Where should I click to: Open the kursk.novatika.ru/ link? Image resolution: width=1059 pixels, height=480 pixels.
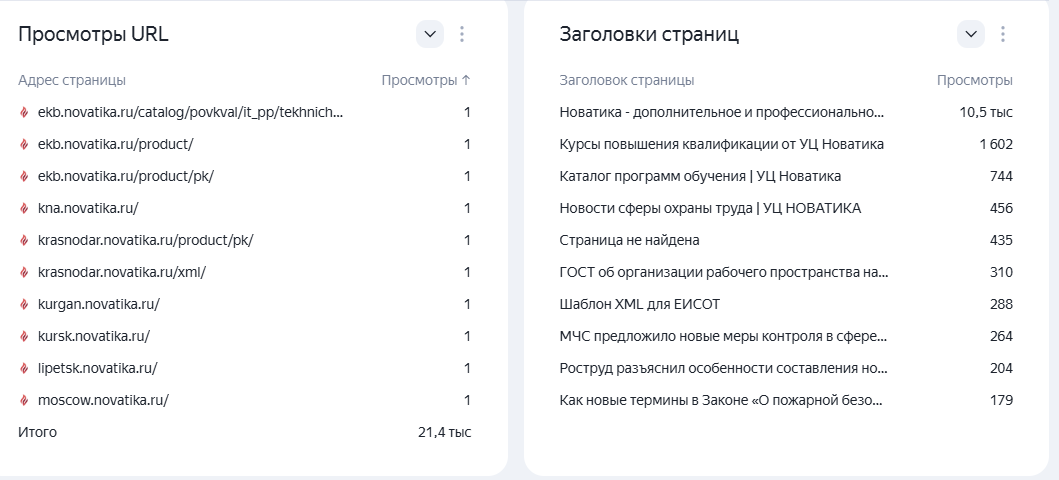[x=94, y=336]
